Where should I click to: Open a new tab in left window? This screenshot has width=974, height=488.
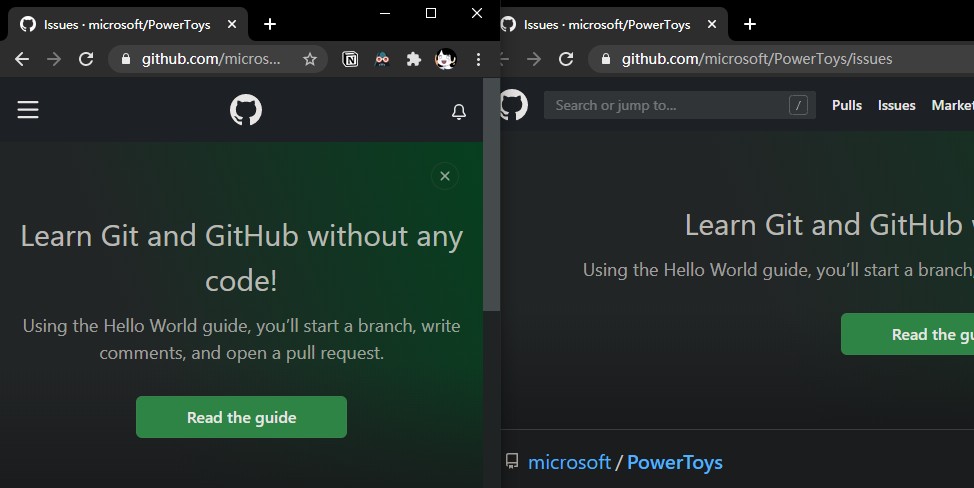click(x=270, y=24)
